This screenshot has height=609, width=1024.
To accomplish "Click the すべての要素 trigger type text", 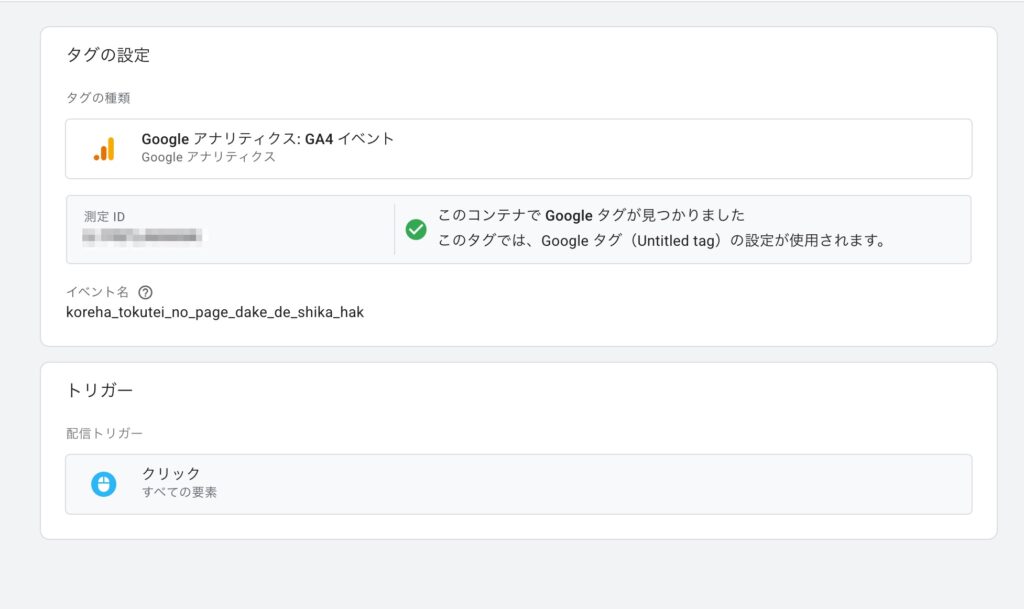I will pyautogui.click(x=179, y=492).
